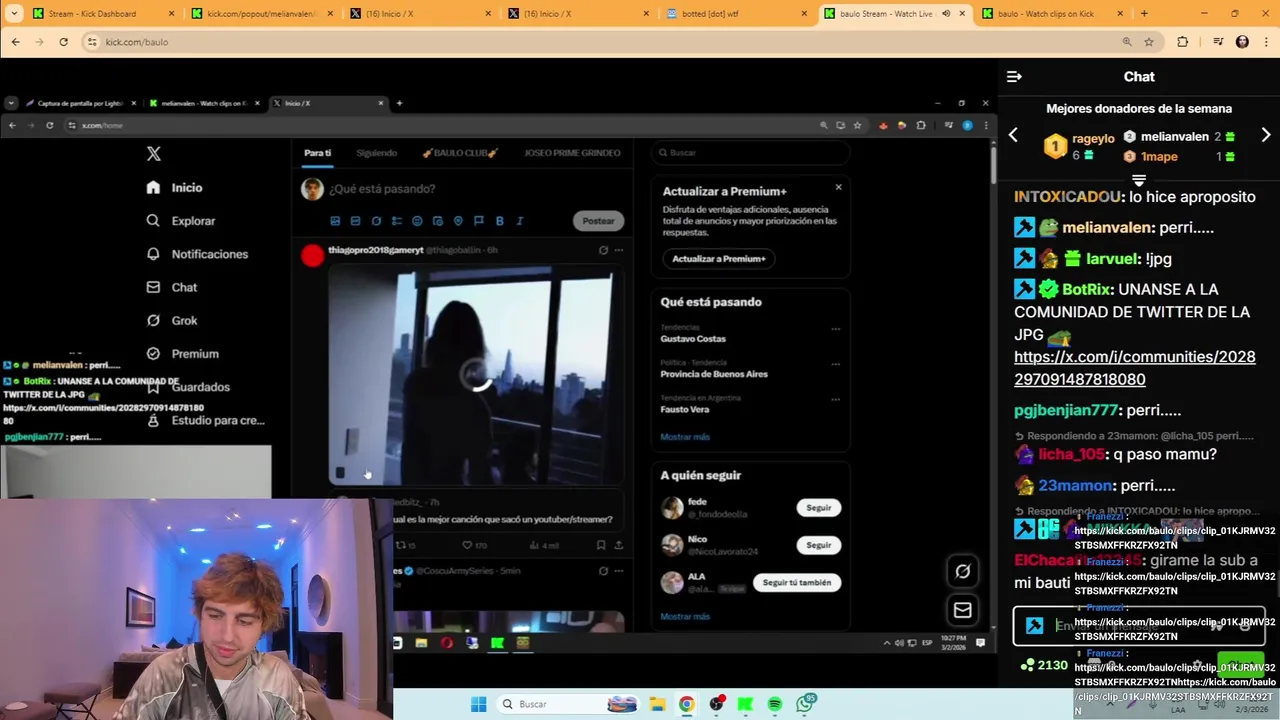Viewport: 1280px width, 720px height.
Task: Show previous top donors with left arrow
Action: [1013, 135]
